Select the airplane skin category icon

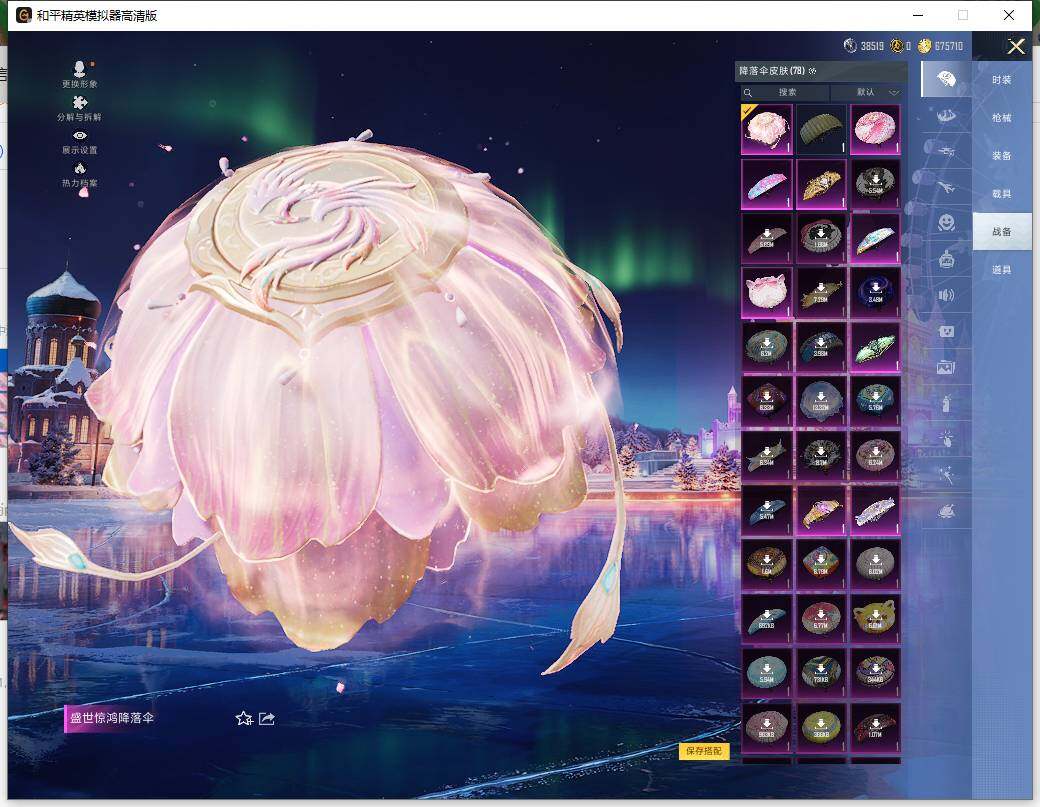pos(946,188)
